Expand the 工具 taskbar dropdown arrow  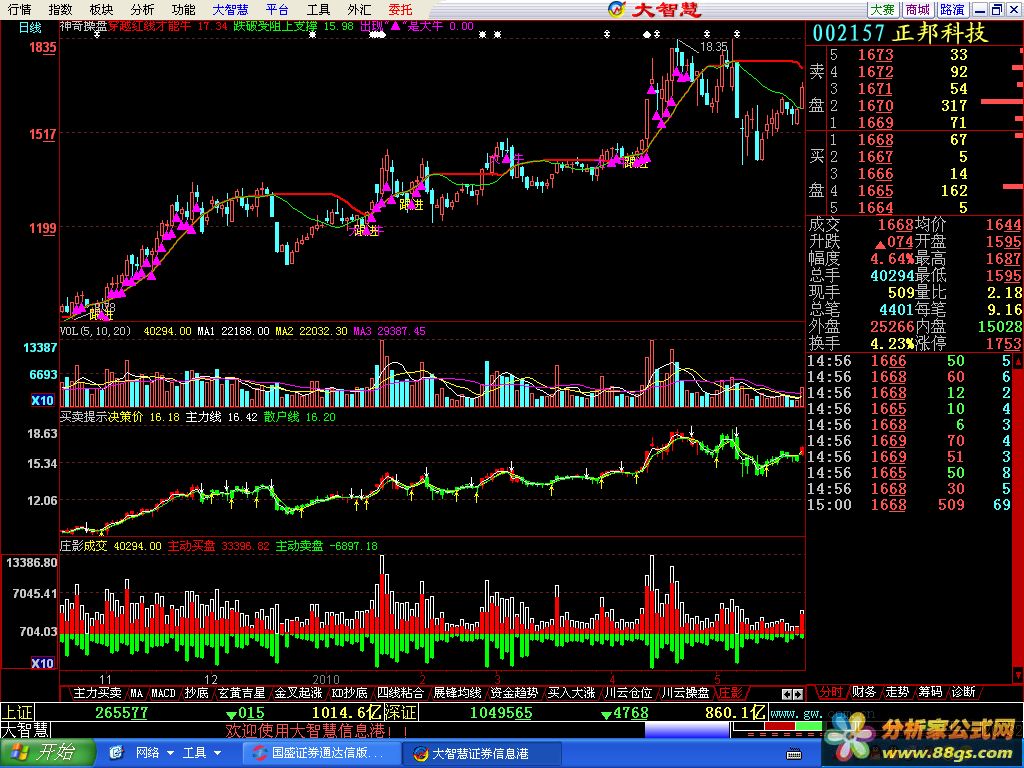tap(217, 753)
